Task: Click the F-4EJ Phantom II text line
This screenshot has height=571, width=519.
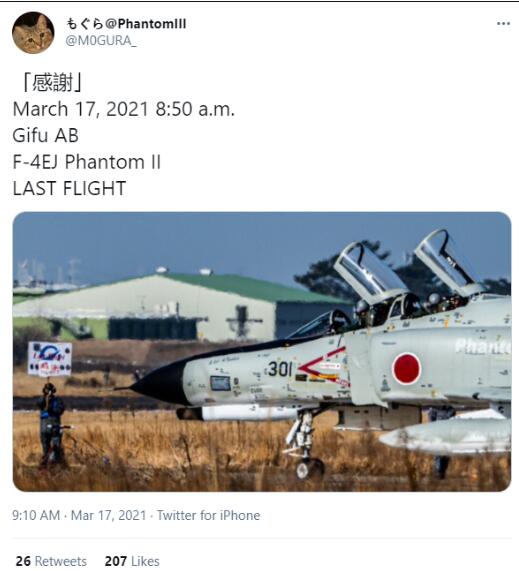Action: pos(87,162)
